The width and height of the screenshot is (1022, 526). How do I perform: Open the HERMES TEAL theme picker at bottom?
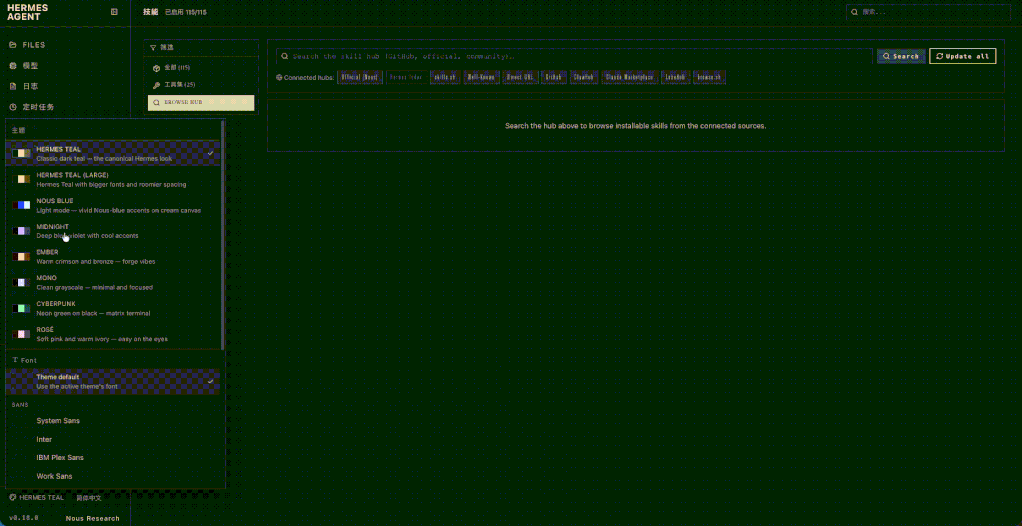(x=36, y=497)
